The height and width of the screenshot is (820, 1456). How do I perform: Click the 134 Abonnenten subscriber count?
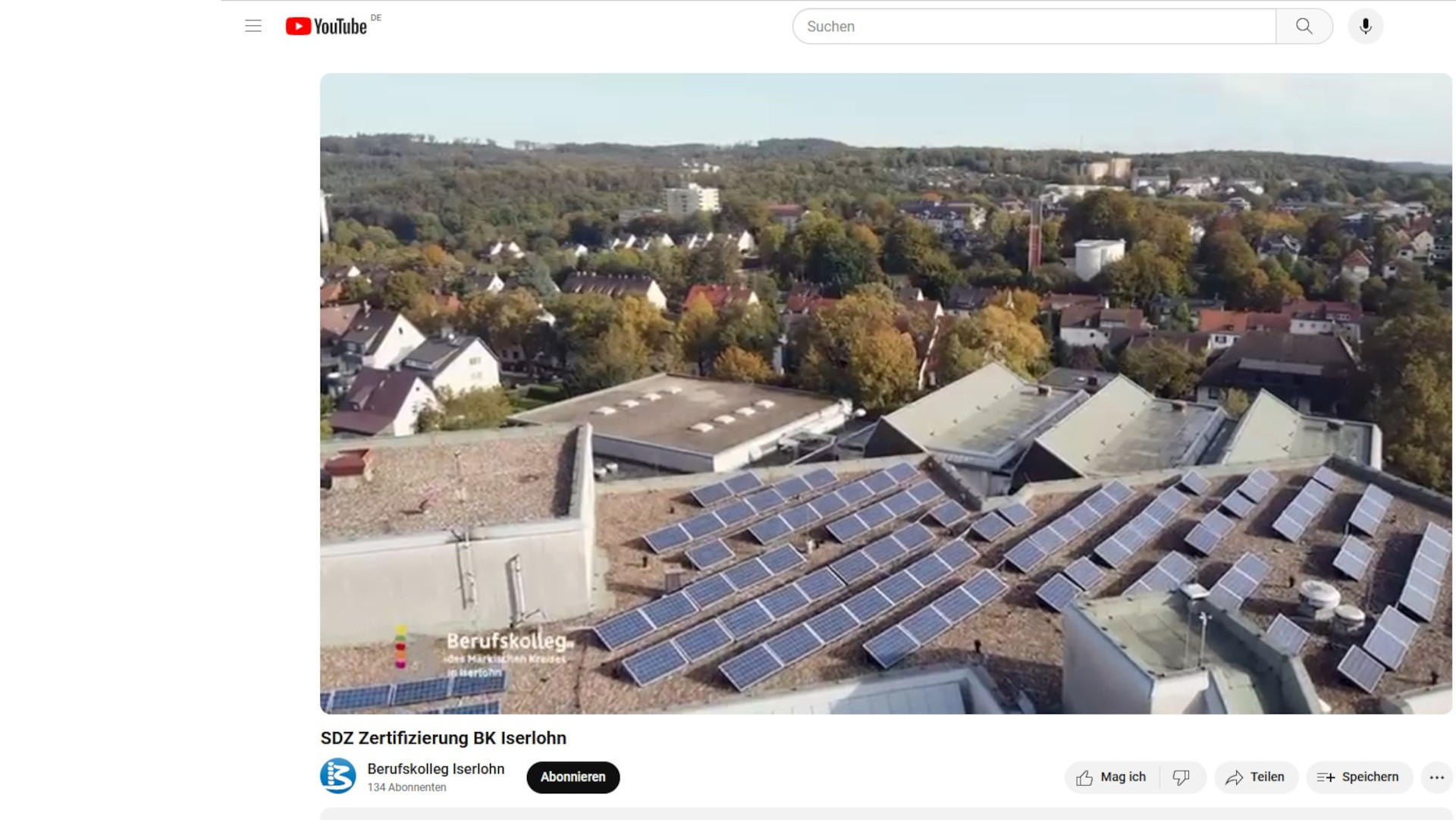(x=406, y=787)
